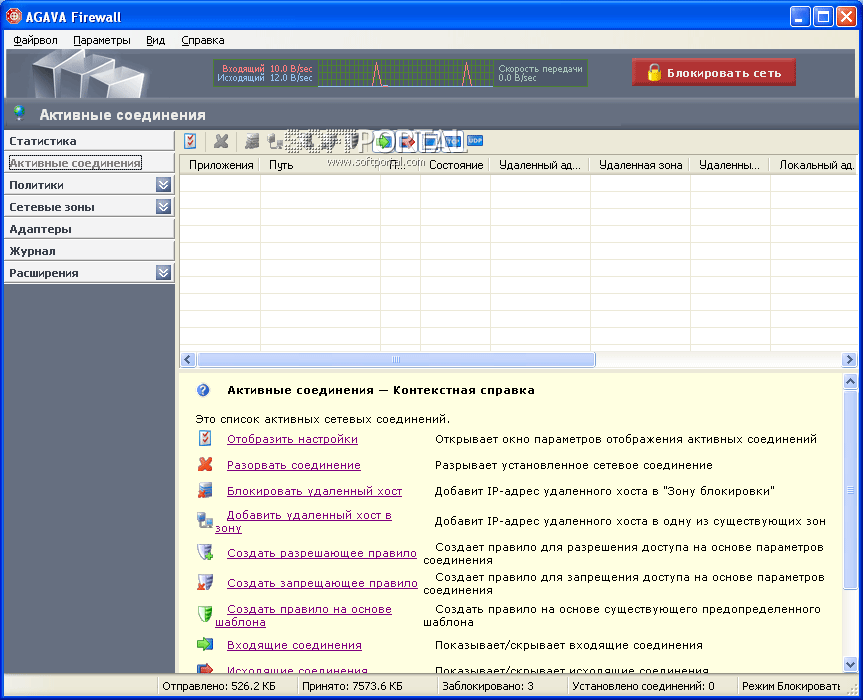Open the Вид menu
The width and height of the screenshot is (863, 700).
155,40
